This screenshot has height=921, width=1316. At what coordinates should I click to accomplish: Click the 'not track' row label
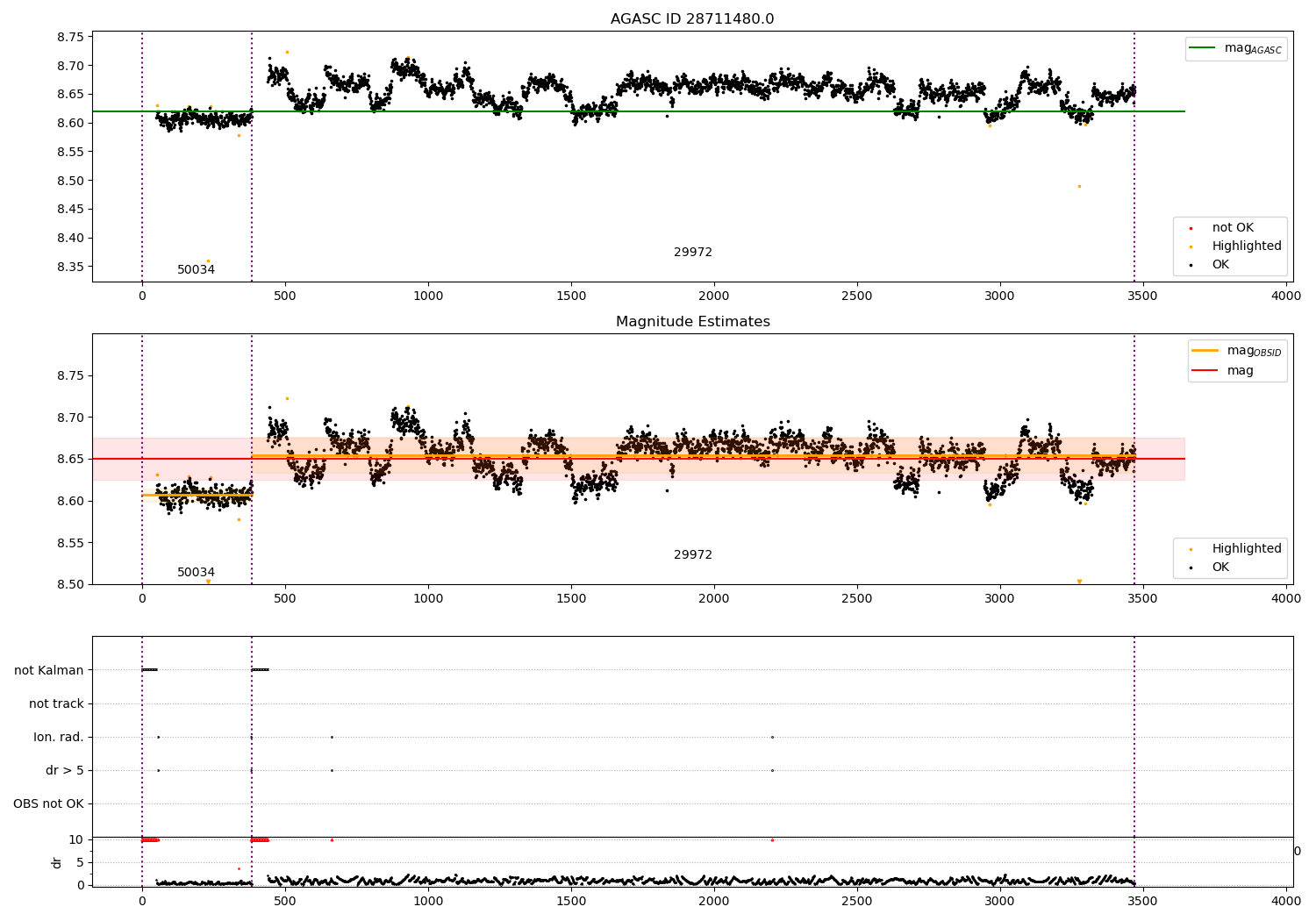[56, 703]
